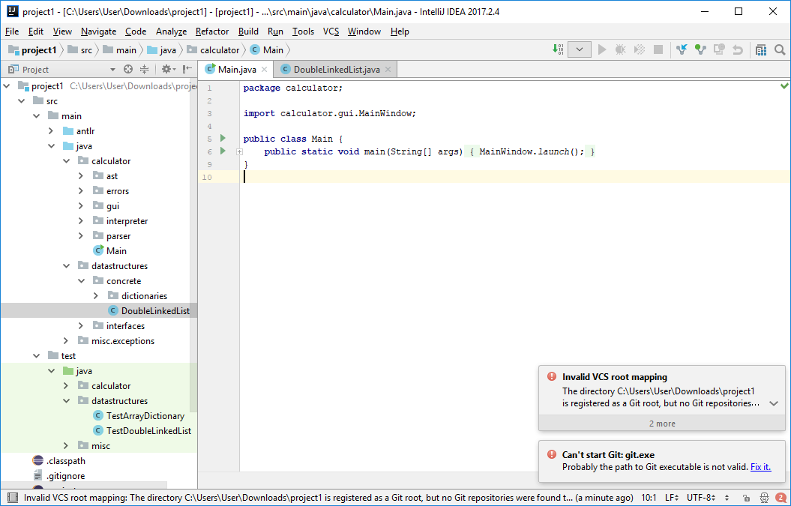The height and width of the screenshot is (506, 791).
Task: Open the Navigate menu
Action: tap(98, 31)
